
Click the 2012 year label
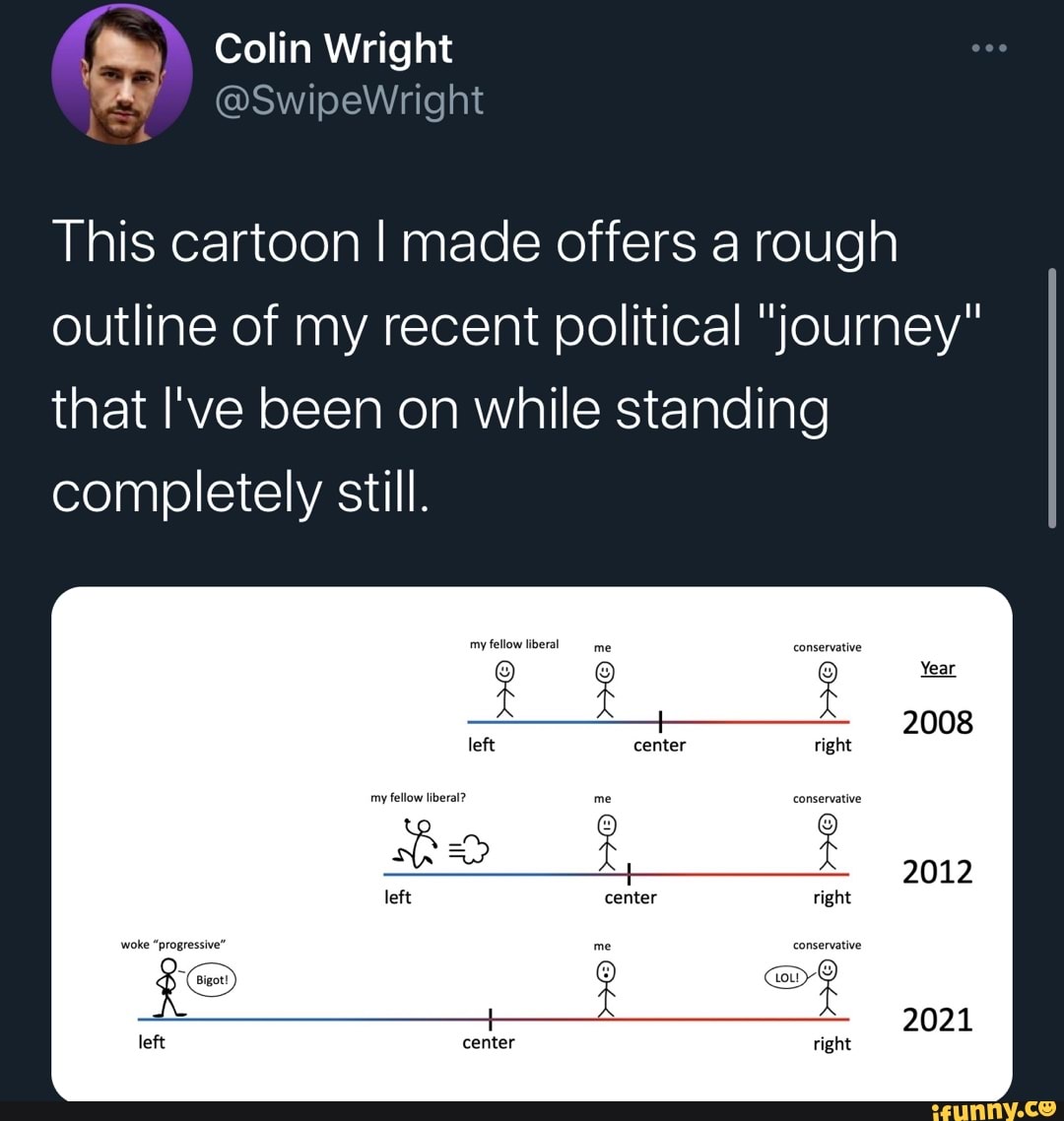point(937,871)
